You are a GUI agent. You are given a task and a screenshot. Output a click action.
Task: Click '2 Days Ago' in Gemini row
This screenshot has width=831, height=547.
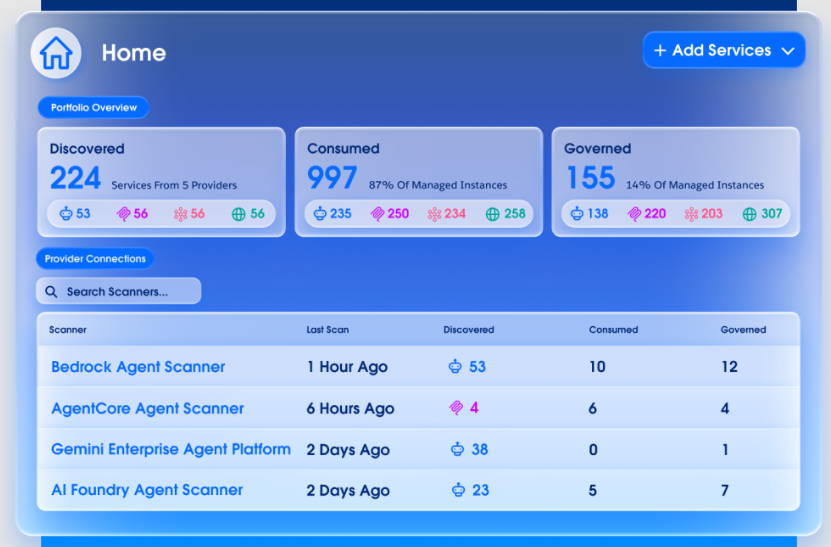click(348, 450)
